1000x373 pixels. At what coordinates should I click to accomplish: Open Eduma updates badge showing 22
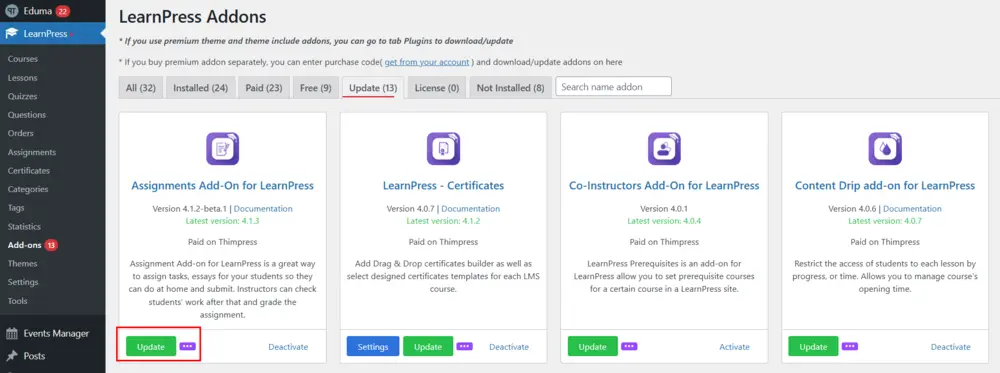(62, 11)
